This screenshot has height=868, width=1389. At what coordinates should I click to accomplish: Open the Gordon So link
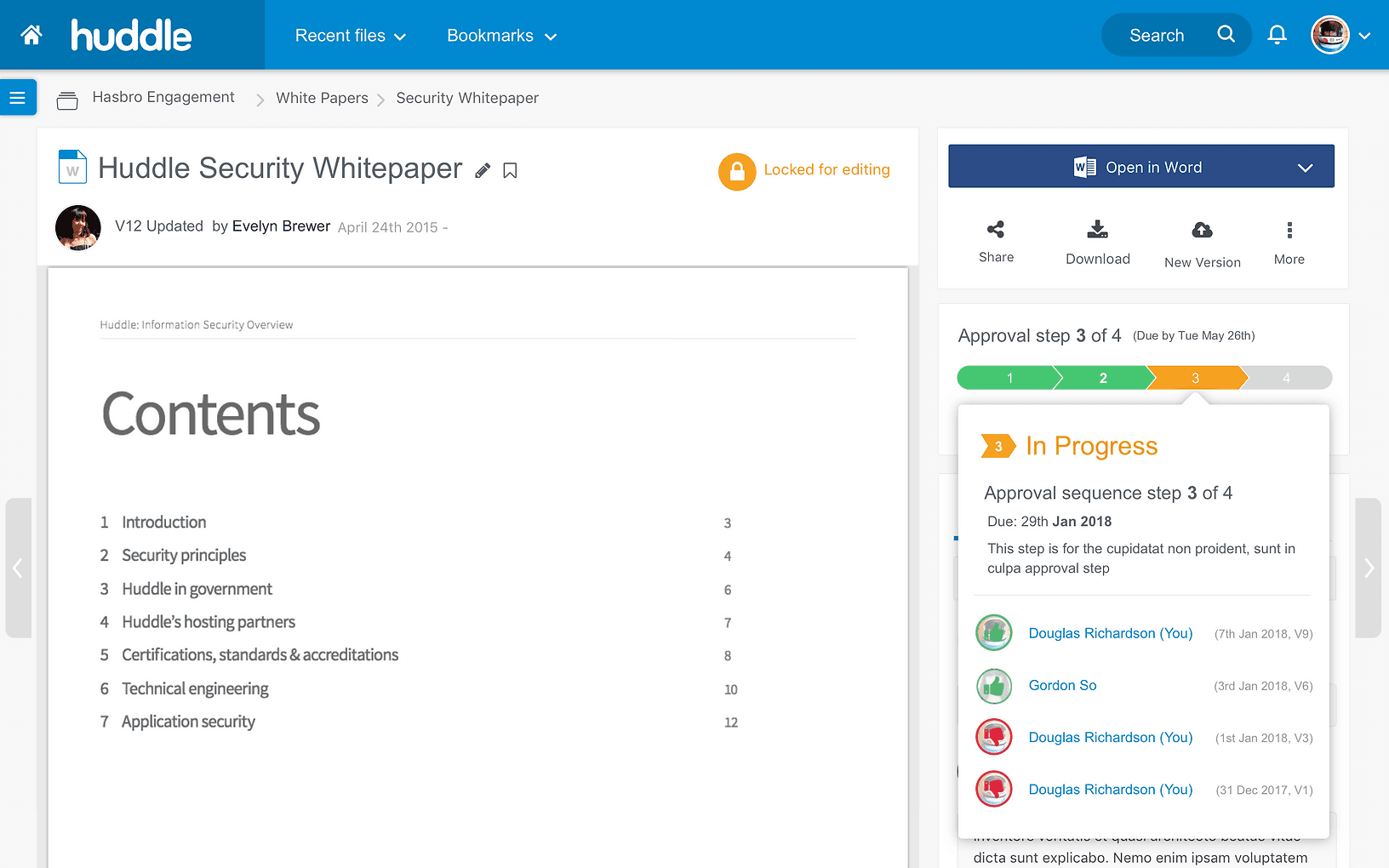tap(1062, 685)
